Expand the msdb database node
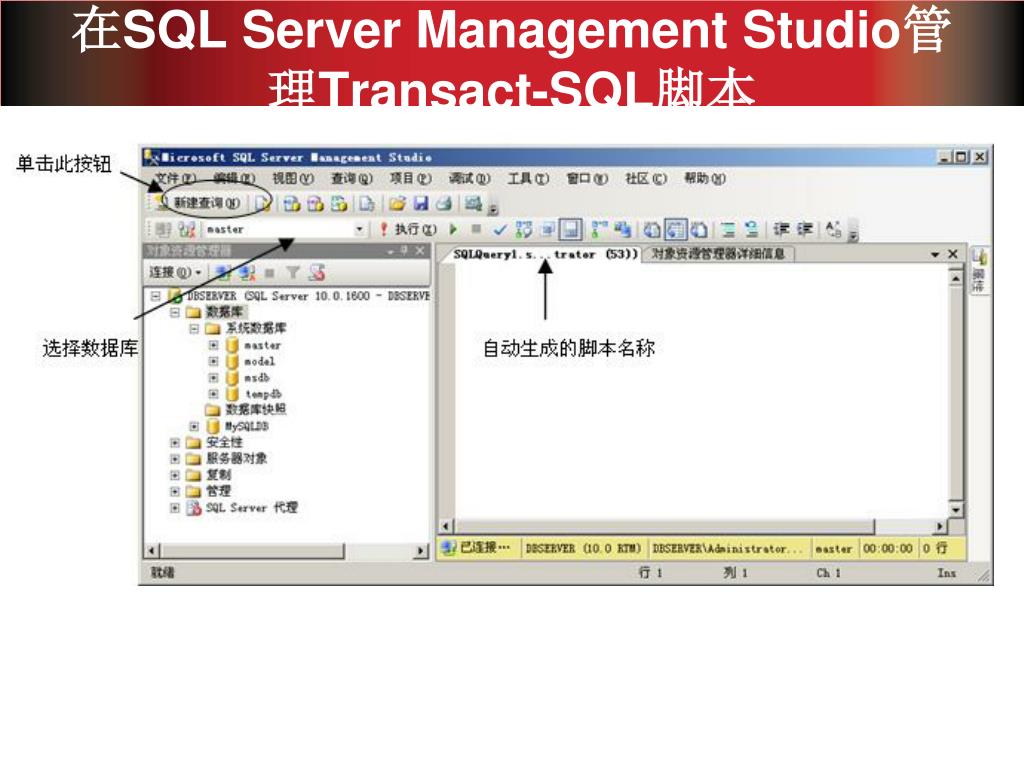The width and height of the screenshot is (1024, 768). pyautogui.click(x=214, y=377)
